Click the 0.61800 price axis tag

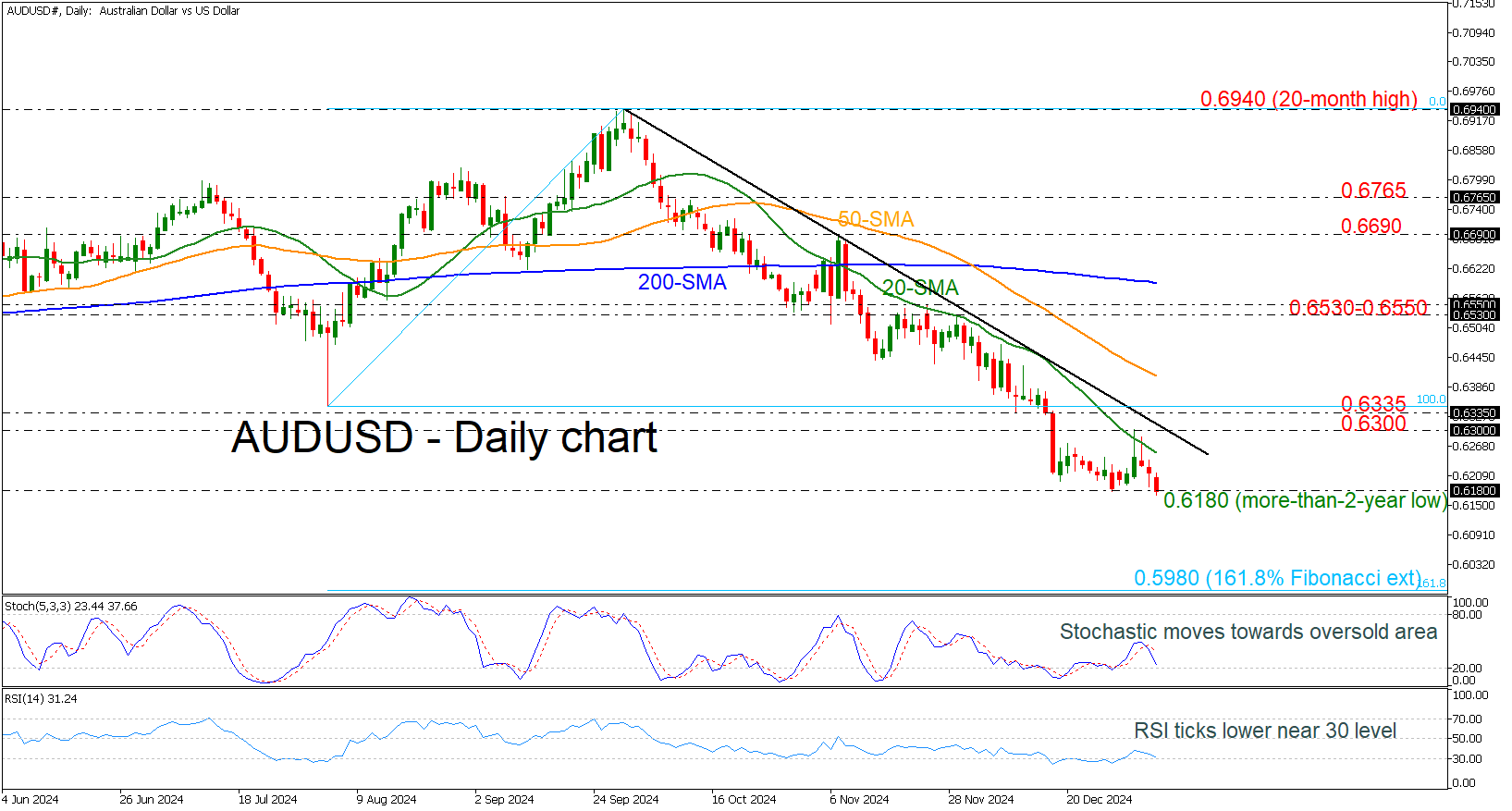(x=1475, y=491)
